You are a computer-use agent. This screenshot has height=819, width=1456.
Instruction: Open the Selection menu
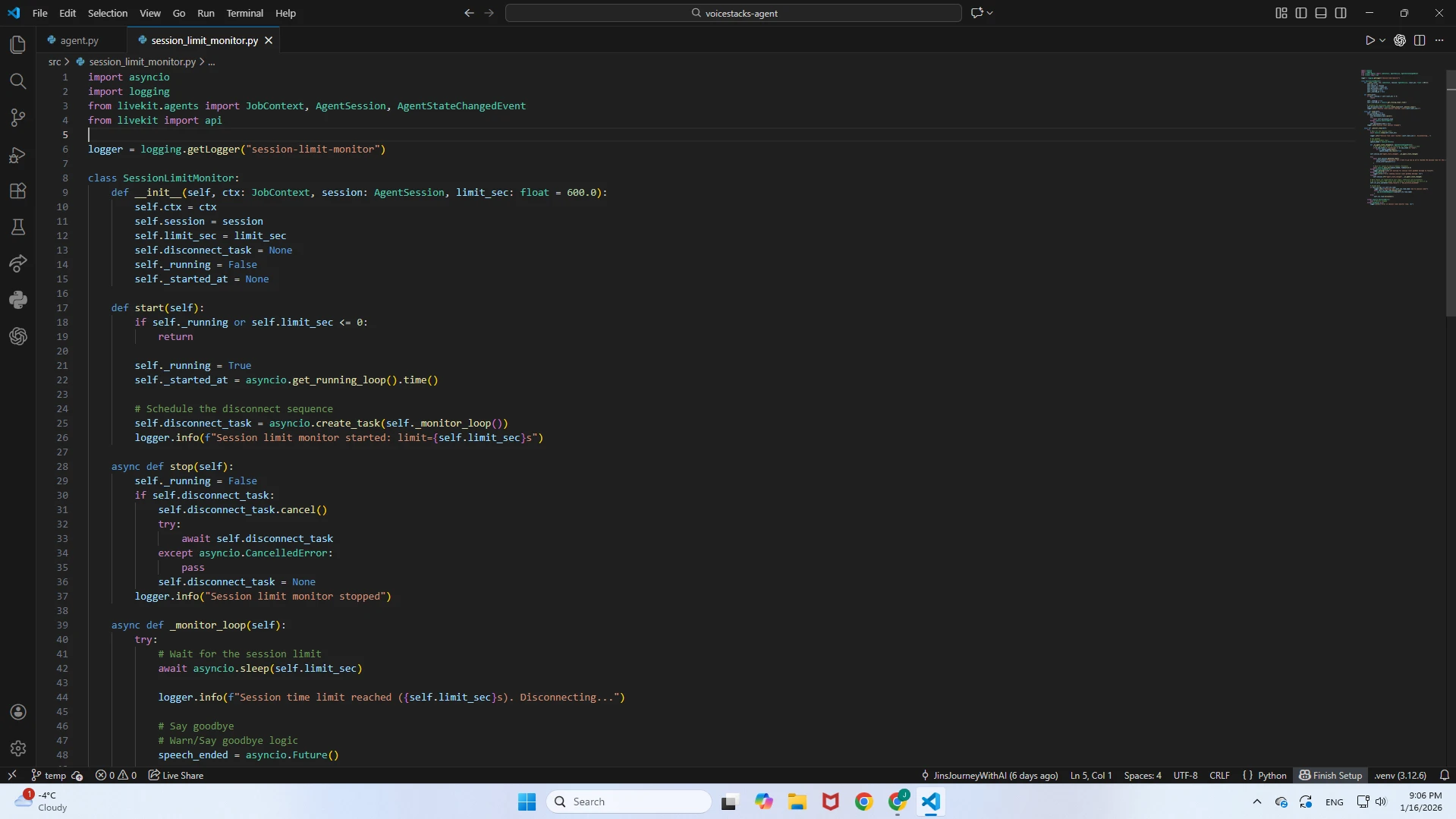pyautogui.click(x=108, y=13)
